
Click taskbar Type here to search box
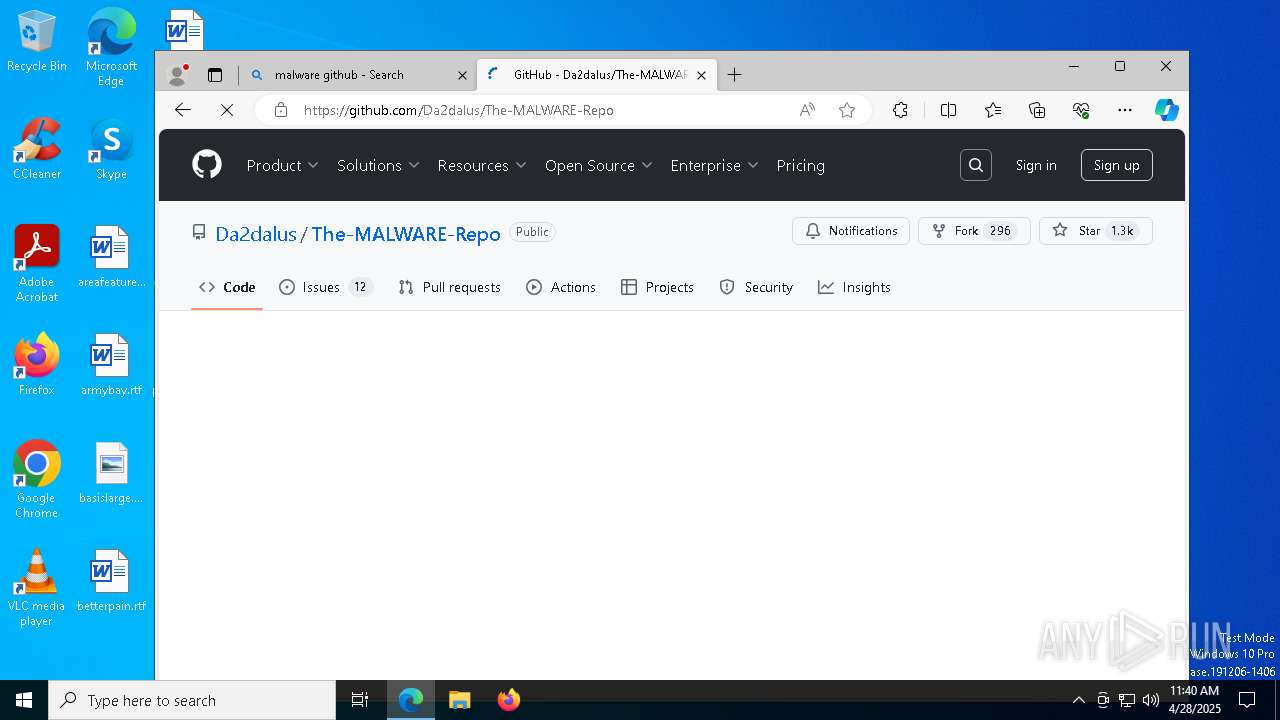click(192, 700)
